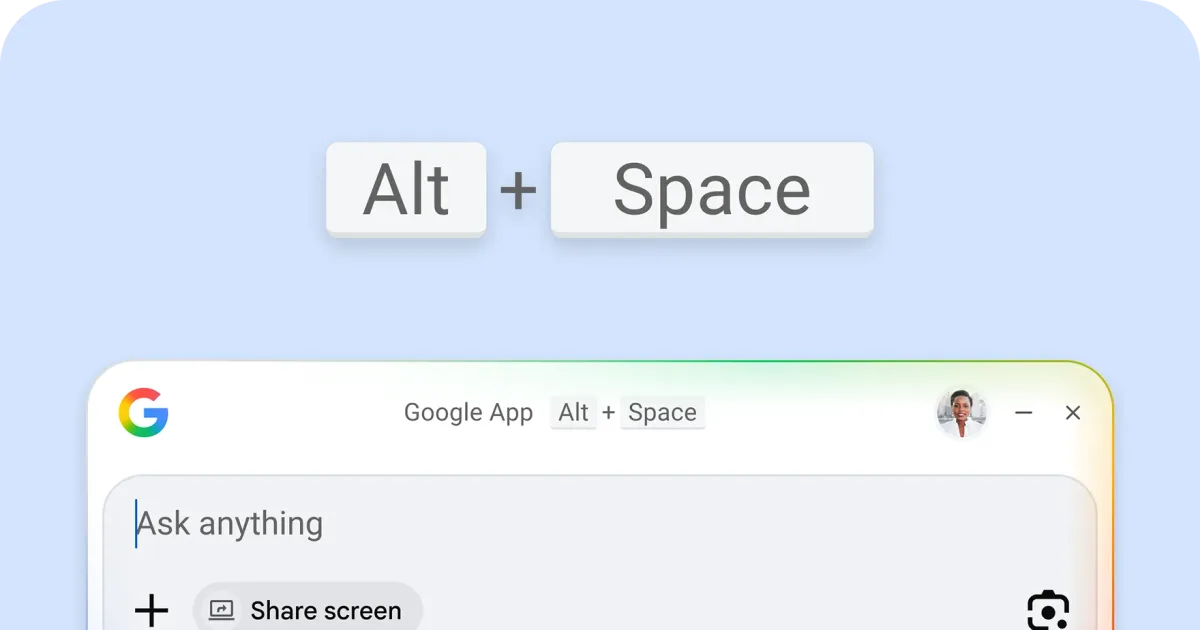Click the text cursor before Ask anything

(x=136, y=524)
